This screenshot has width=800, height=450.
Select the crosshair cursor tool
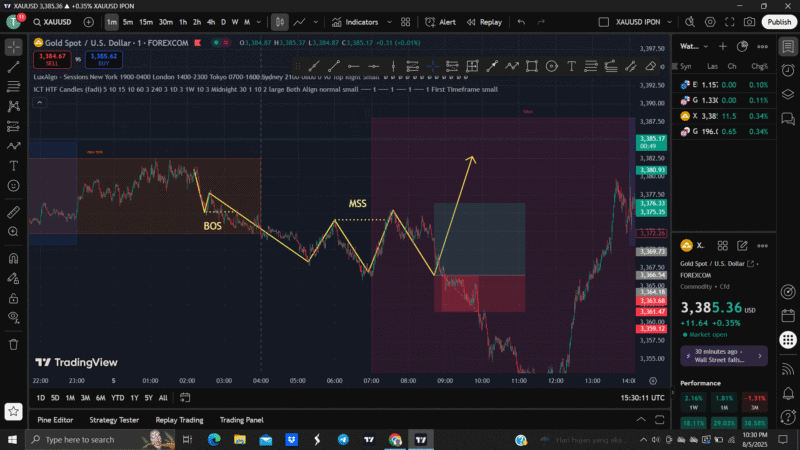pos(13,46)
